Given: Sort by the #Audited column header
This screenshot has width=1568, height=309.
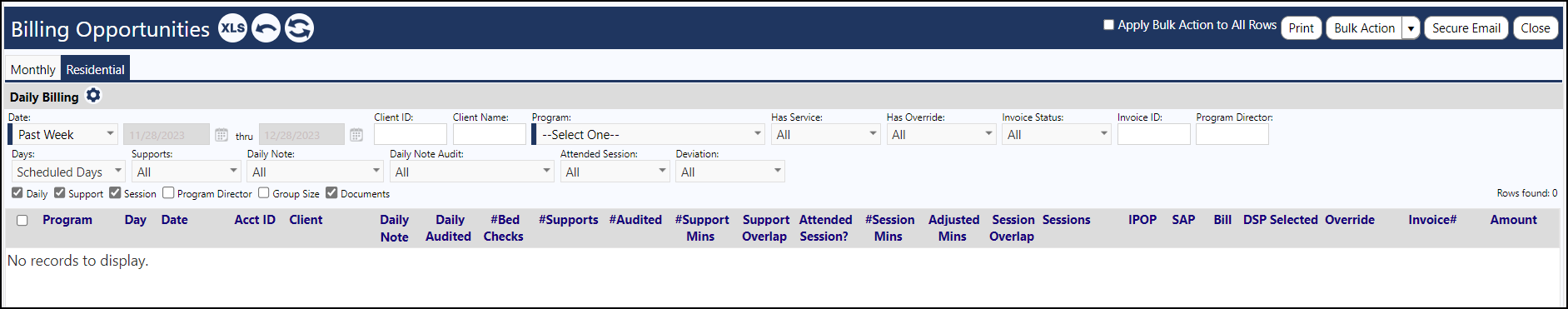Looking at the screenshot, I should click(x=635, y=220).
